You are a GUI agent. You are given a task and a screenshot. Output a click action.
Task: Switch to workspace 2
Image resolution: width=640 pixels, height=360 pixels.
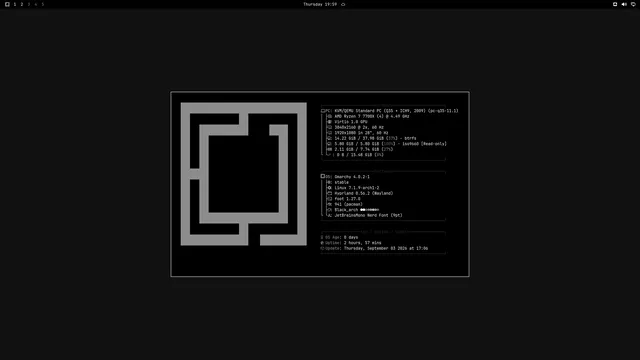22,4
